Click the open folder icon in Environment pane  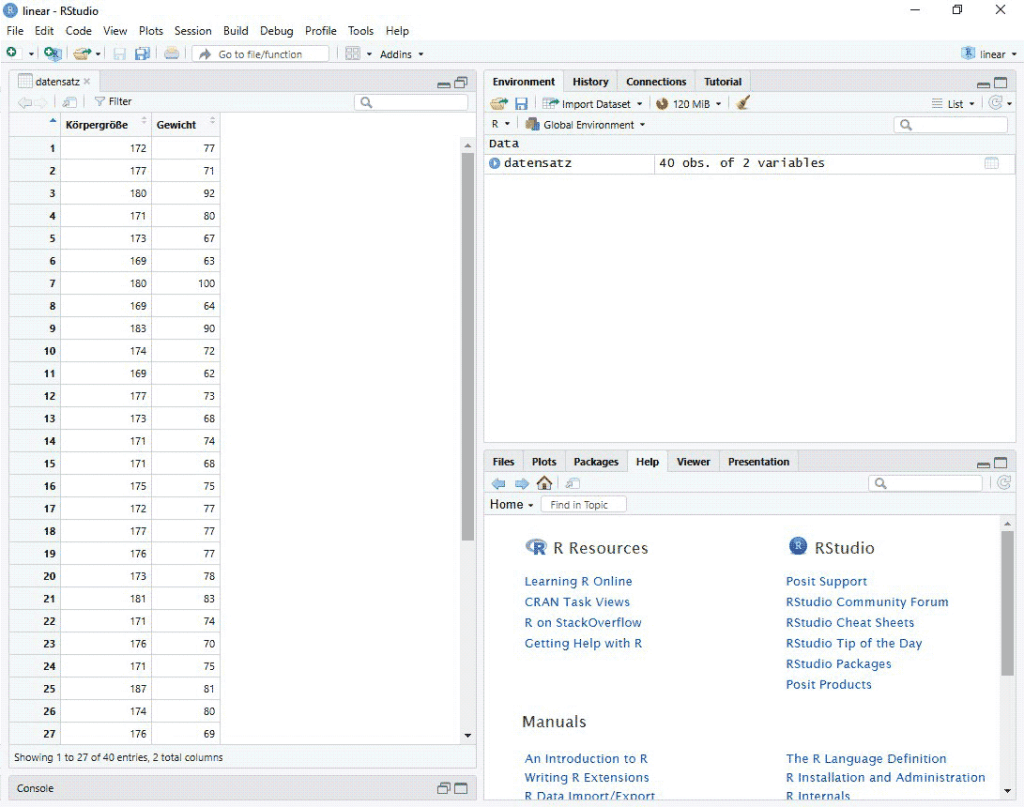498,103
